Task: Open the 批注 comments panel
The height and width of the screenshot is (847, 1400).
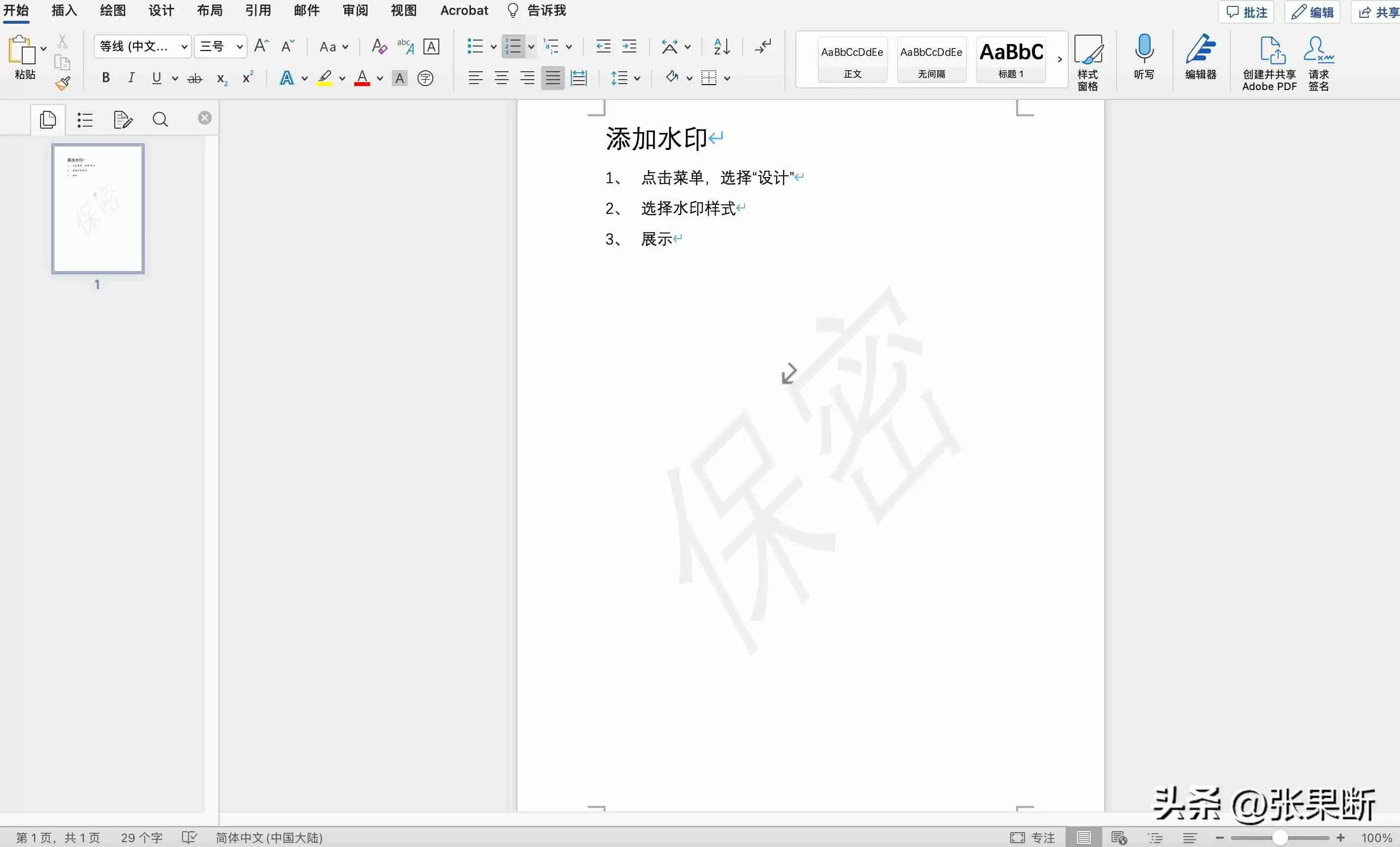Action: point(1246,11)
